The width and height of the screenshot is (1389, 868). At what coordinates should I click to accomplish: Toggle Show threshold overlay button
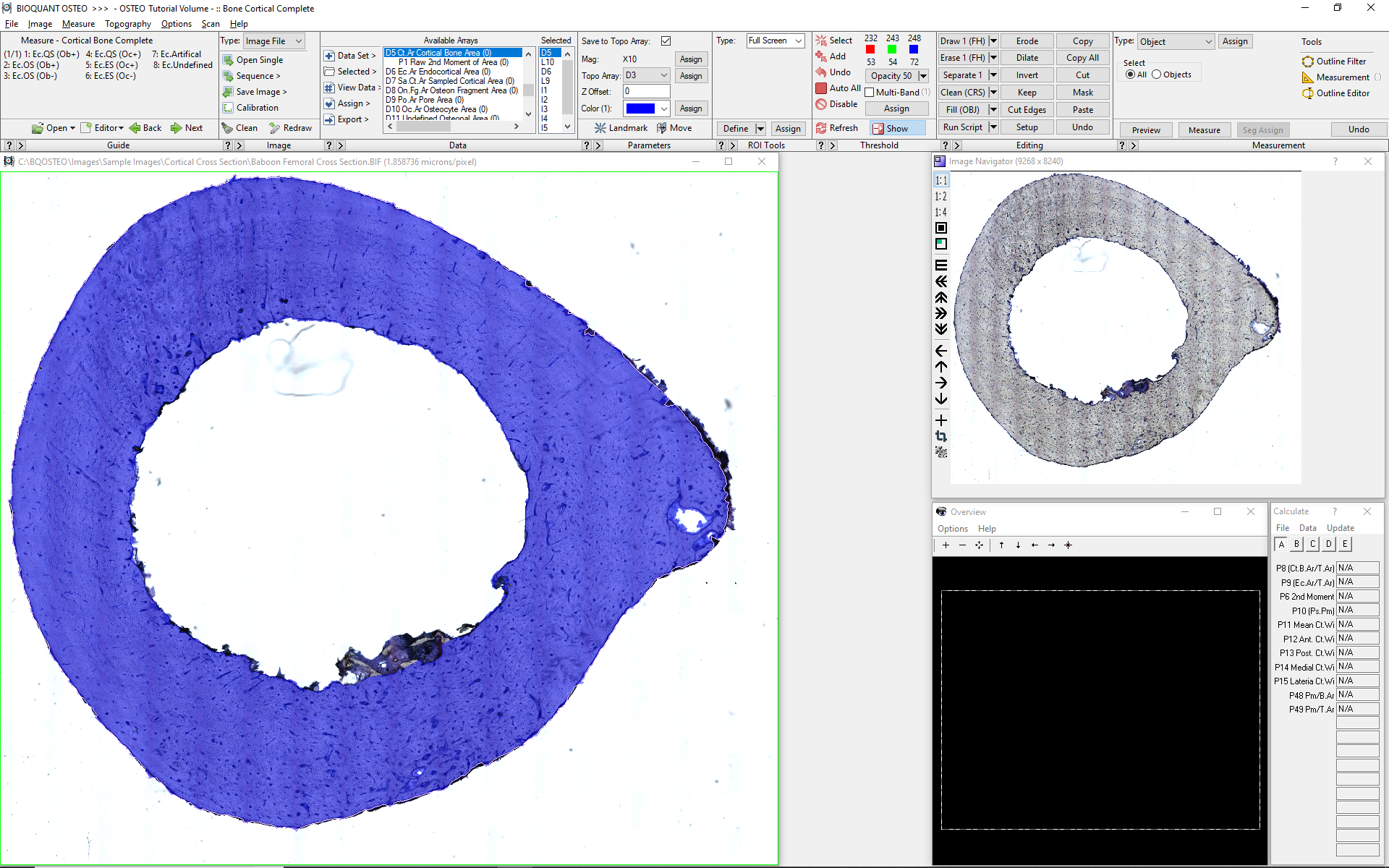pyautogui.click(x=898, y=128)
